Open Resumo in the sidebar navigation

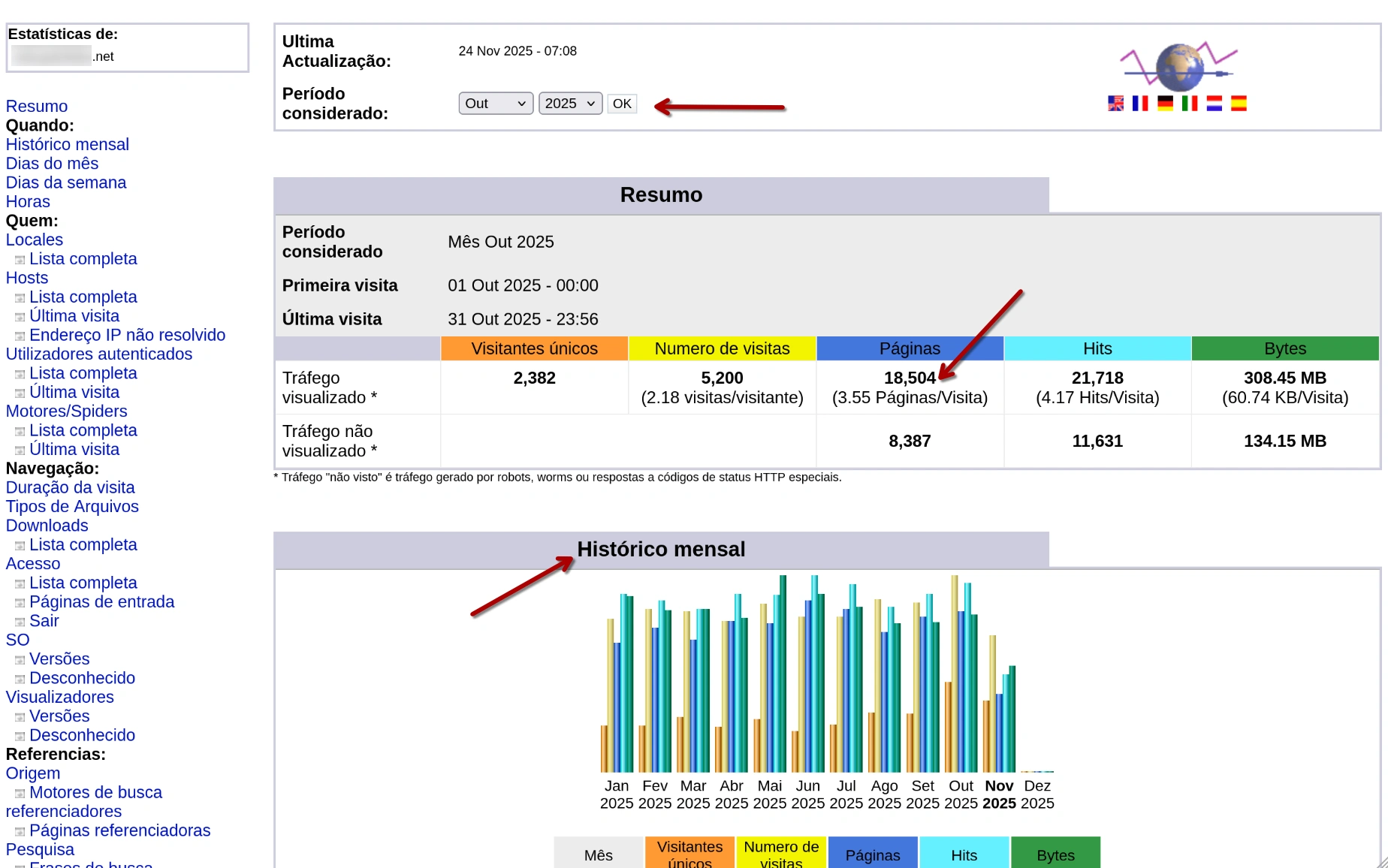coord(36,107)
